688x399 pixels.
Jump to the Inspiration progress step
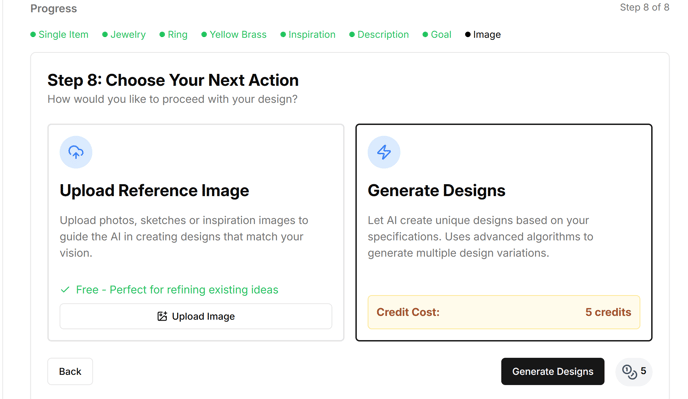pos(308,35)
